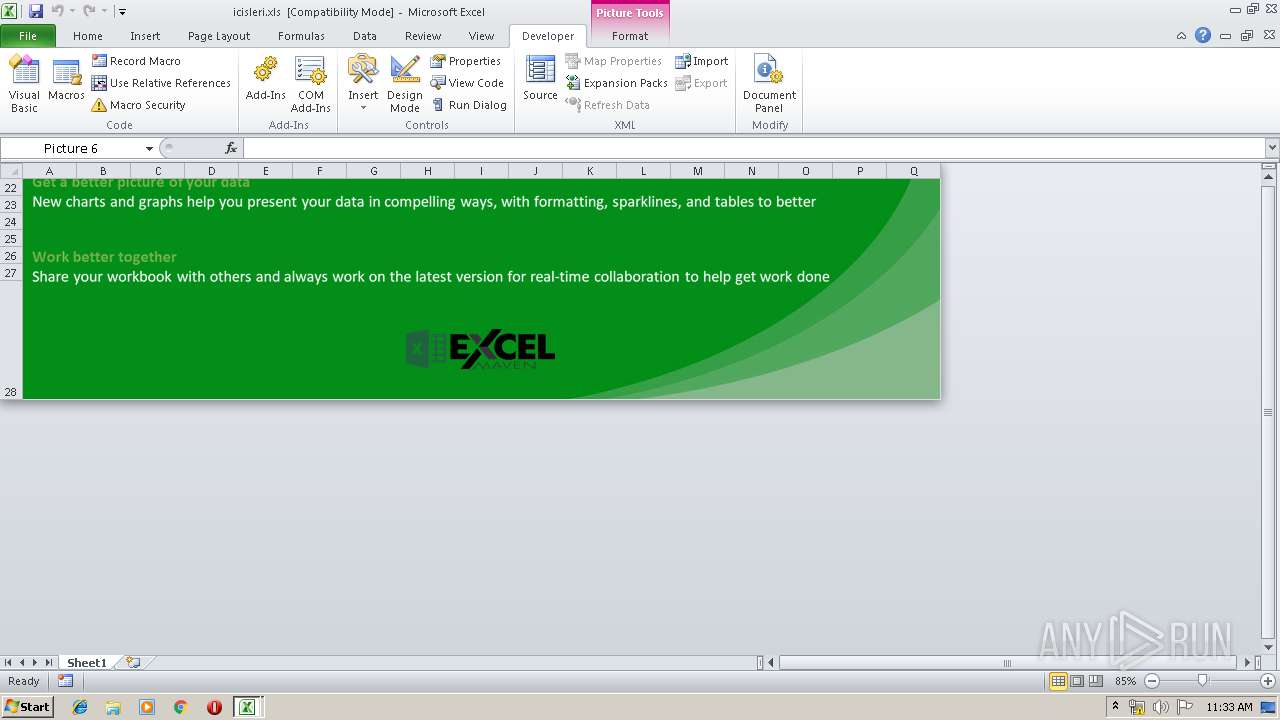Open the XML Source pane
The image size is (1280, 720).
pos(540,80)
